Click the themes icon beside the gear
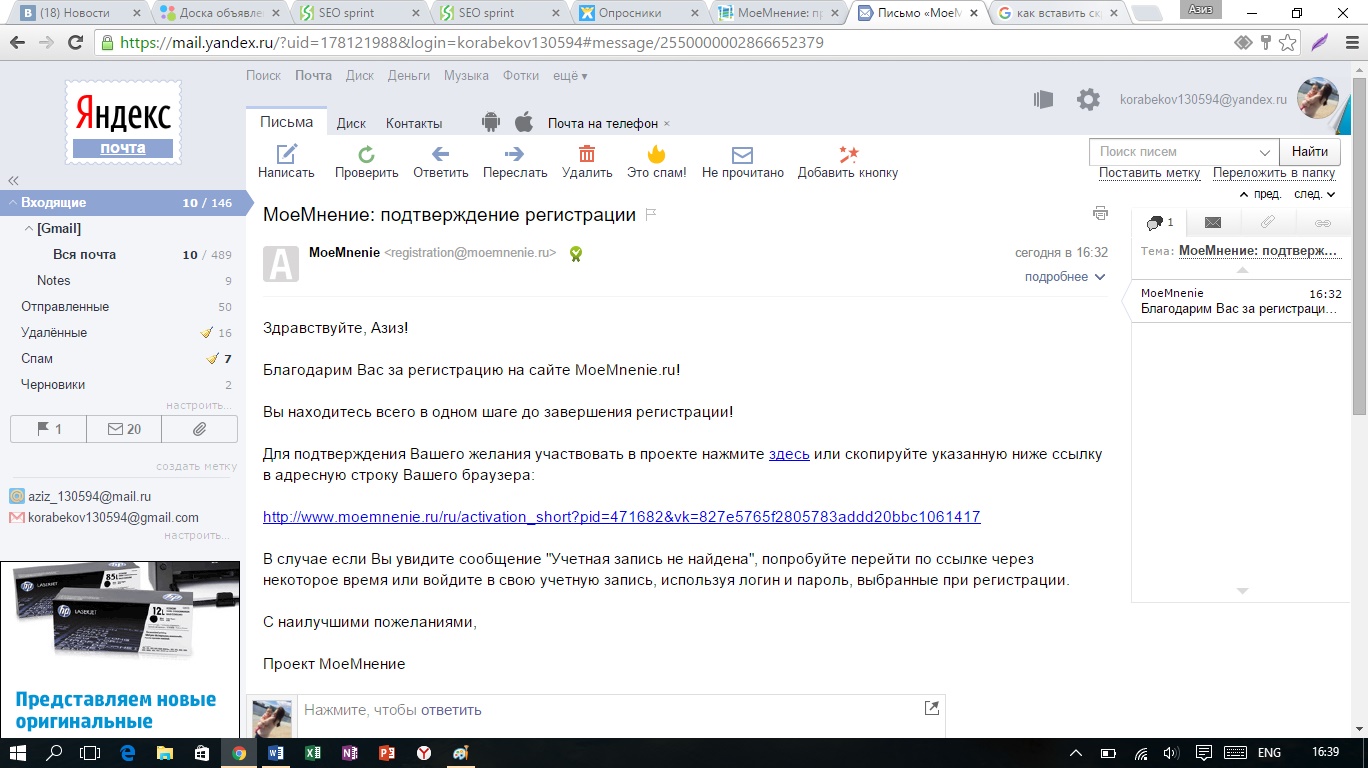 1042,99
